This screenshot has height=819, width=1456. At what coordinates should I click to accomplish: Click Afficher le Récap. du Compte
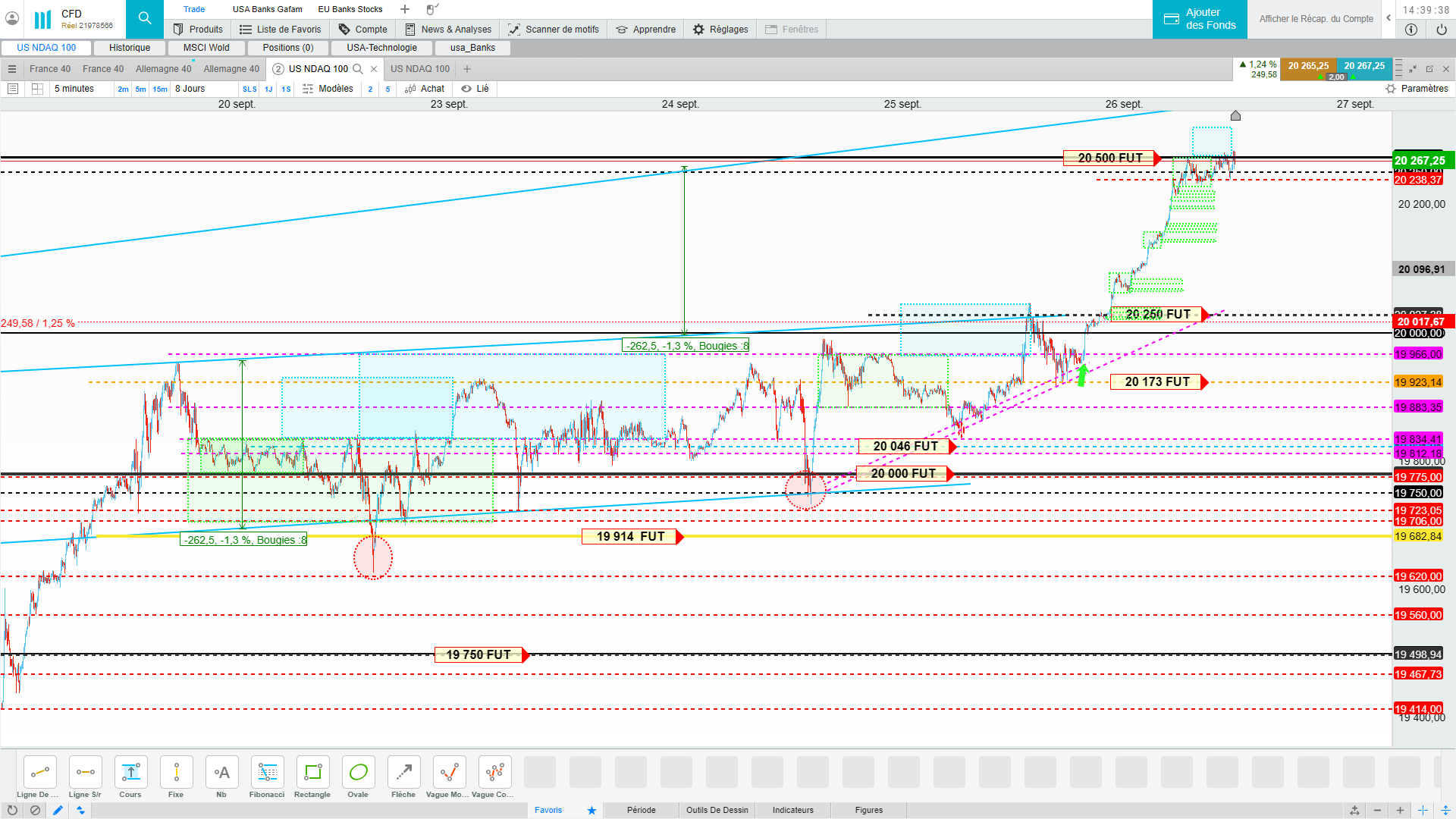click(x=1316, y=19)
